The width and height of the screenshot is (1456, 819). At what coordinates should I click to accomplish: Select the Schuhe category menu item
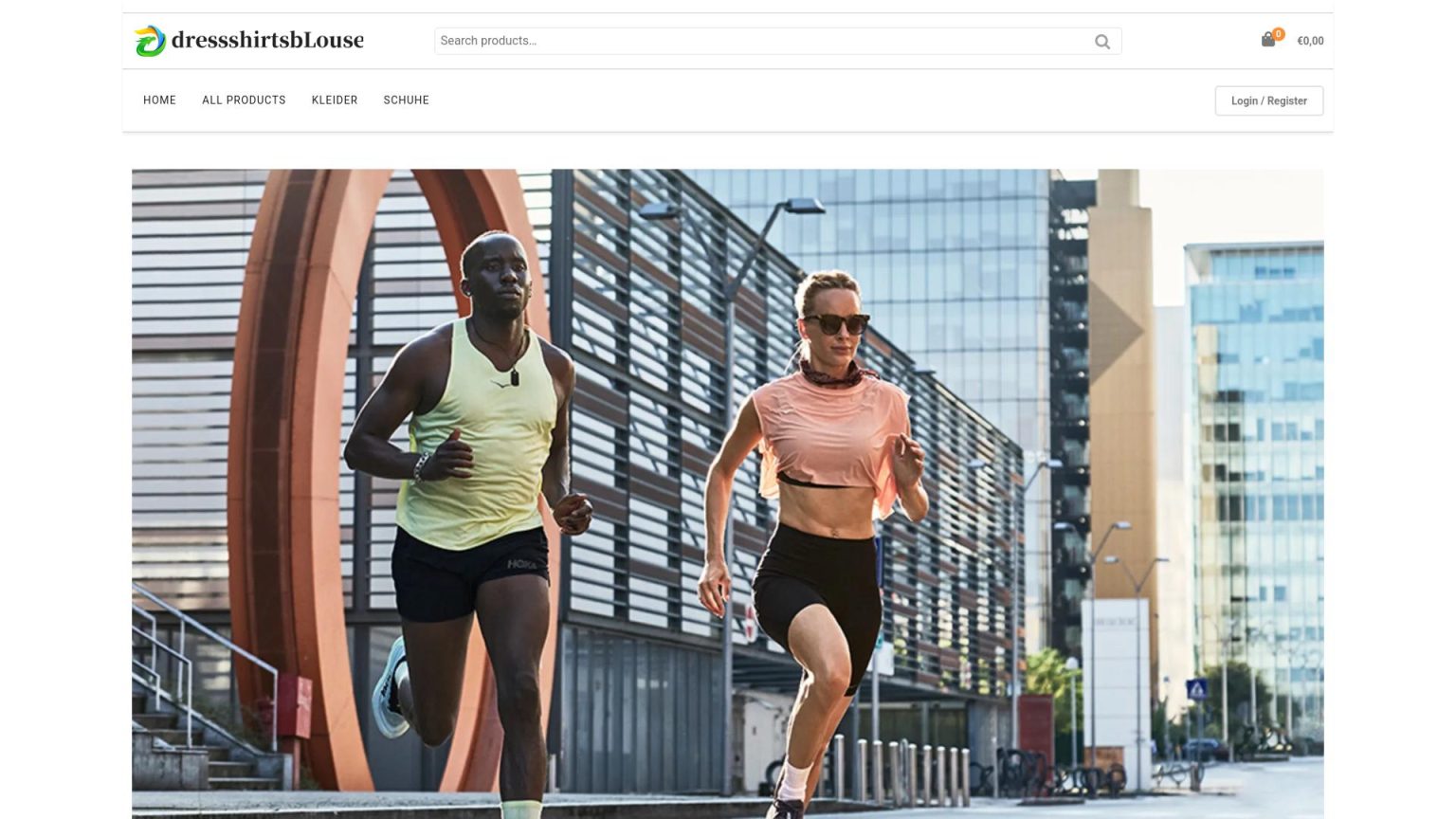coord(406,100)
